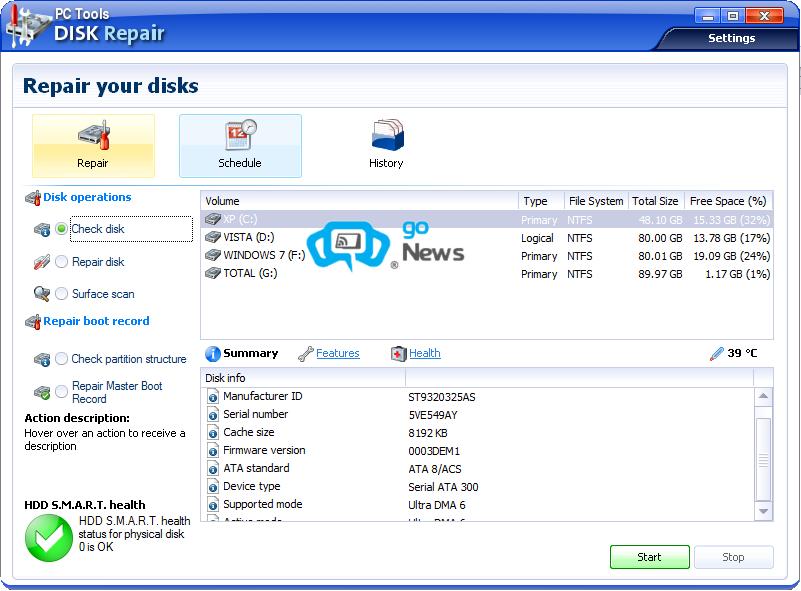Image resolution: width=801 pixels, height=591 pixels.
Task: Sort by the Free Space (%) column header
Action: coord(728,201)
